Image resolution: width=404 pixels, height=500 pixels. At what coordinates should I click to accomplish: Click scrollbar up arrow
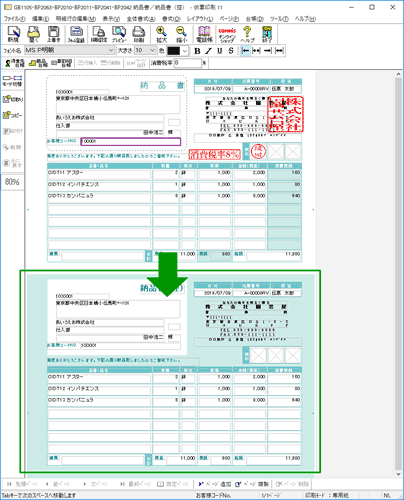[x=398, y=75]
